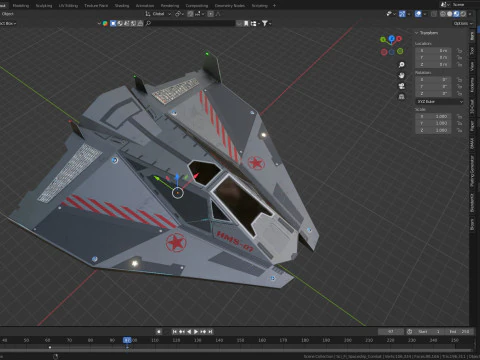Toggle X-ray mode icon

coord(433,14)
